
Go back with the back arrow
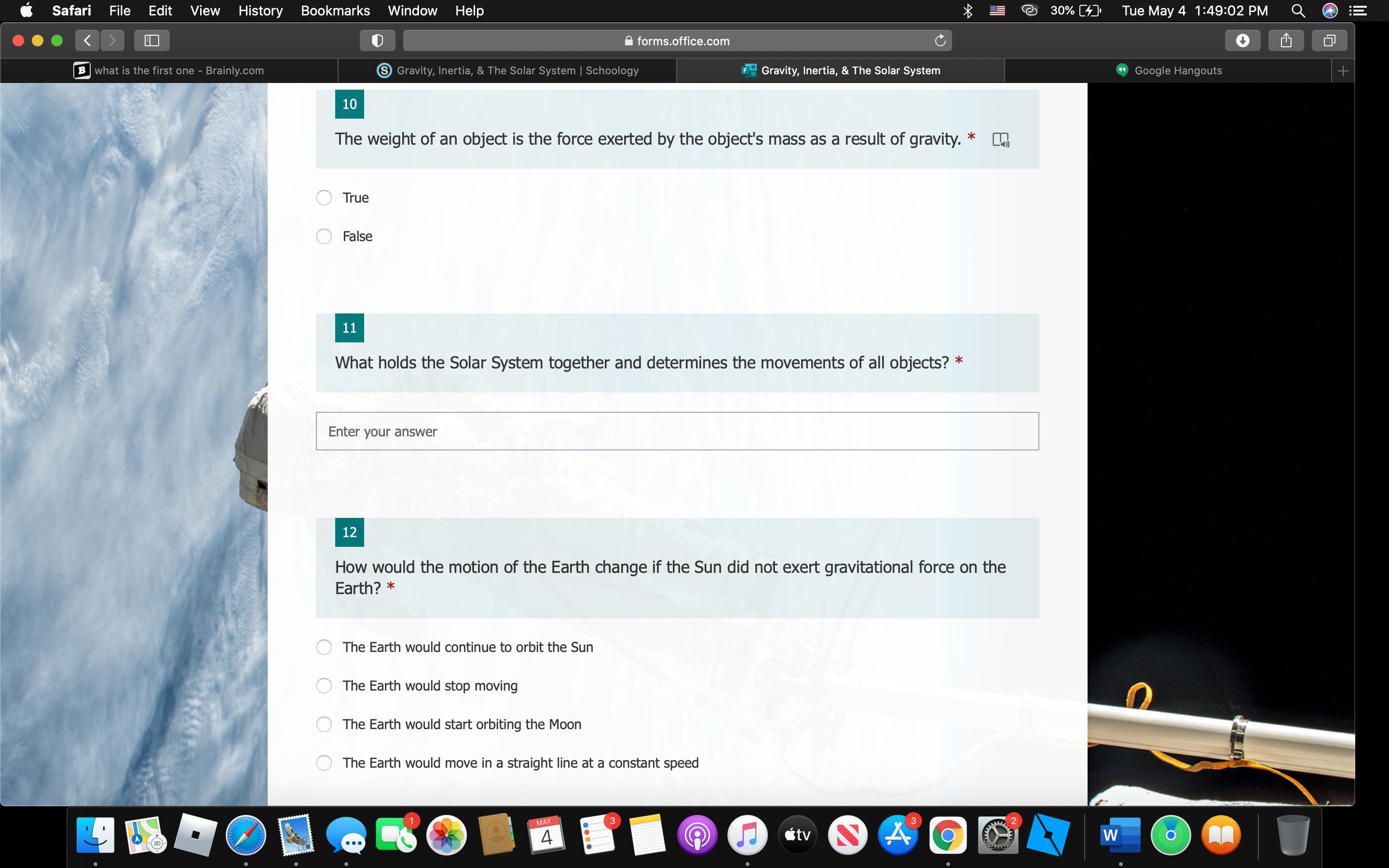87,40
